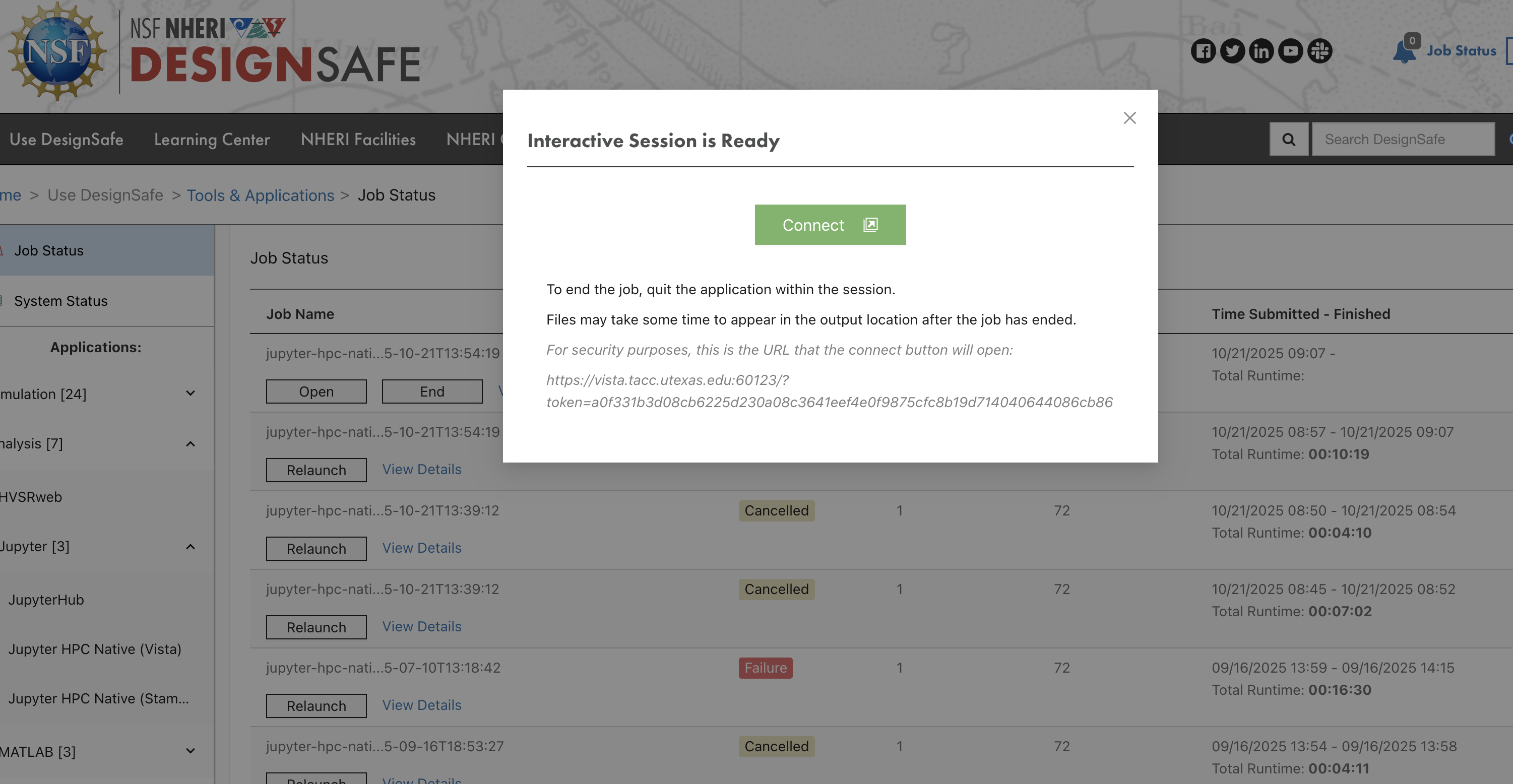This screenshot has height=784, width=1513.
Task: Select Jupyter HPC Native (Vista) app
Action: point(95,649)
